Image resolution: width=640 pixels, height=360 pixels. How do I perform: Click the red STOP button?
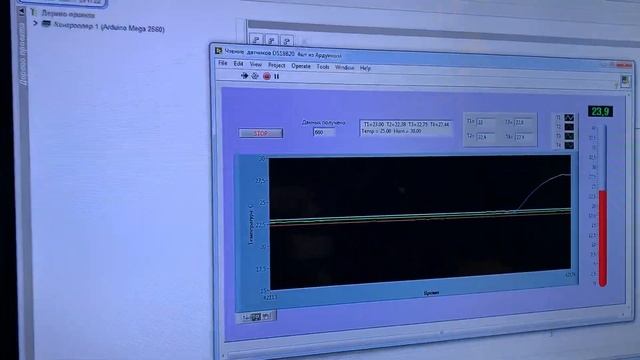pos(261,133)
